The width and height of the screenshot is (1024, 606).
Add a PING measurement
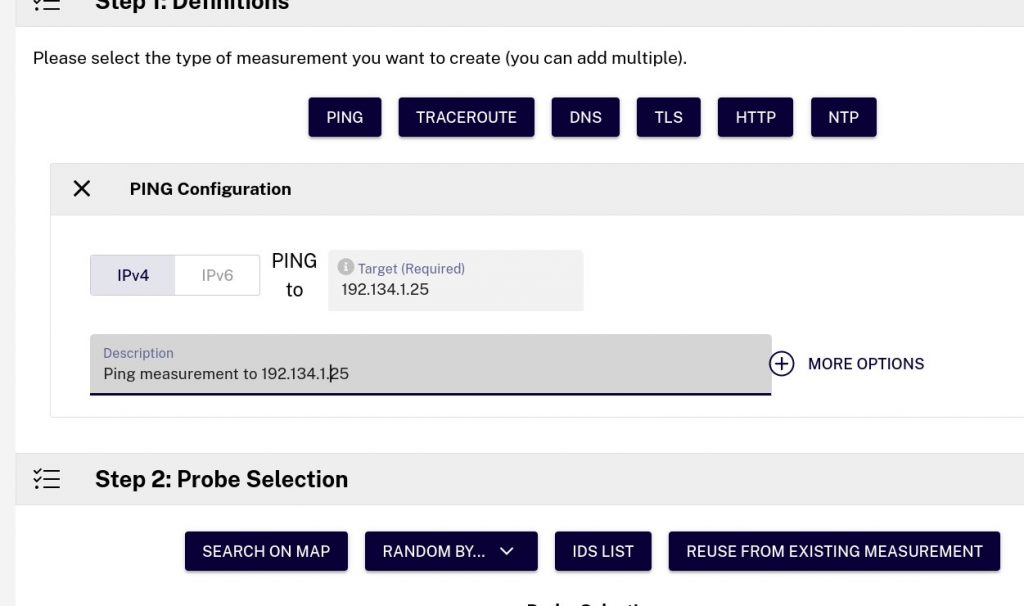(344, 117)
